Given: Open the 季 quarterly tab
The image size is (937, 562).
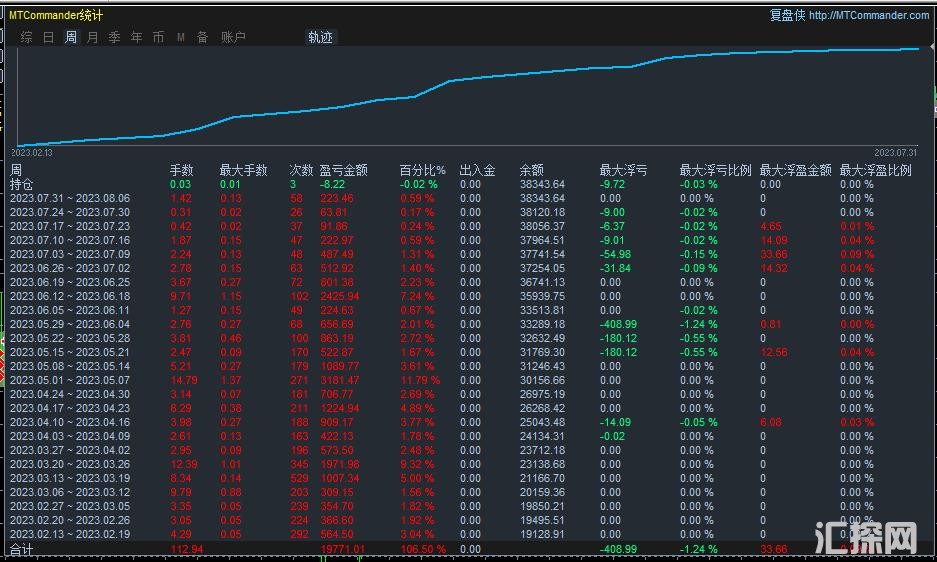Looking at the screenshot, I should [x=114, y=37].
